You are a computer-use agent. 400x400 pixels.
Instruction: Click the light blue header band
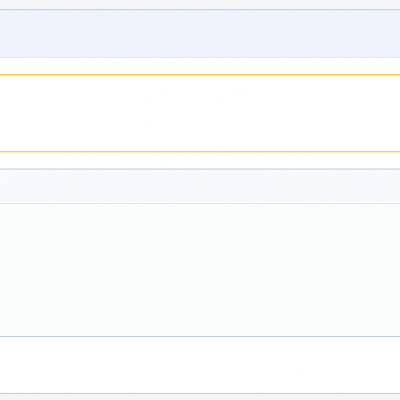coord(200,34)
